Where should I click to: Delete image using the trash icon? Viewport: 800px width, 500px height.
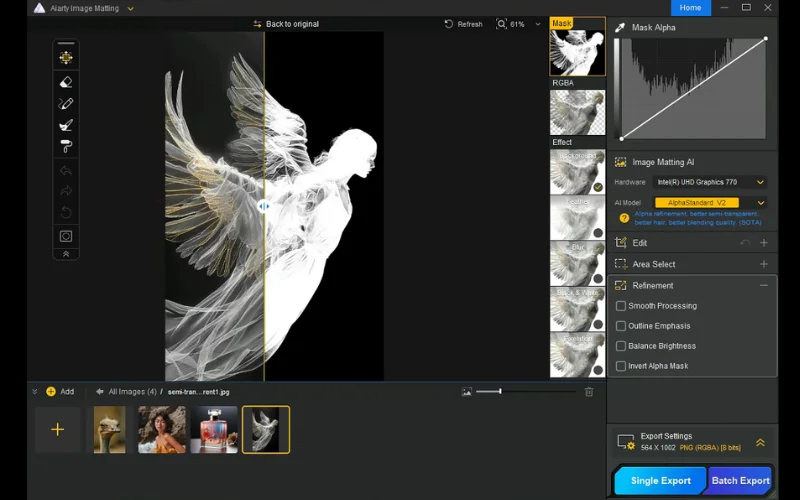tap(589, 392)
